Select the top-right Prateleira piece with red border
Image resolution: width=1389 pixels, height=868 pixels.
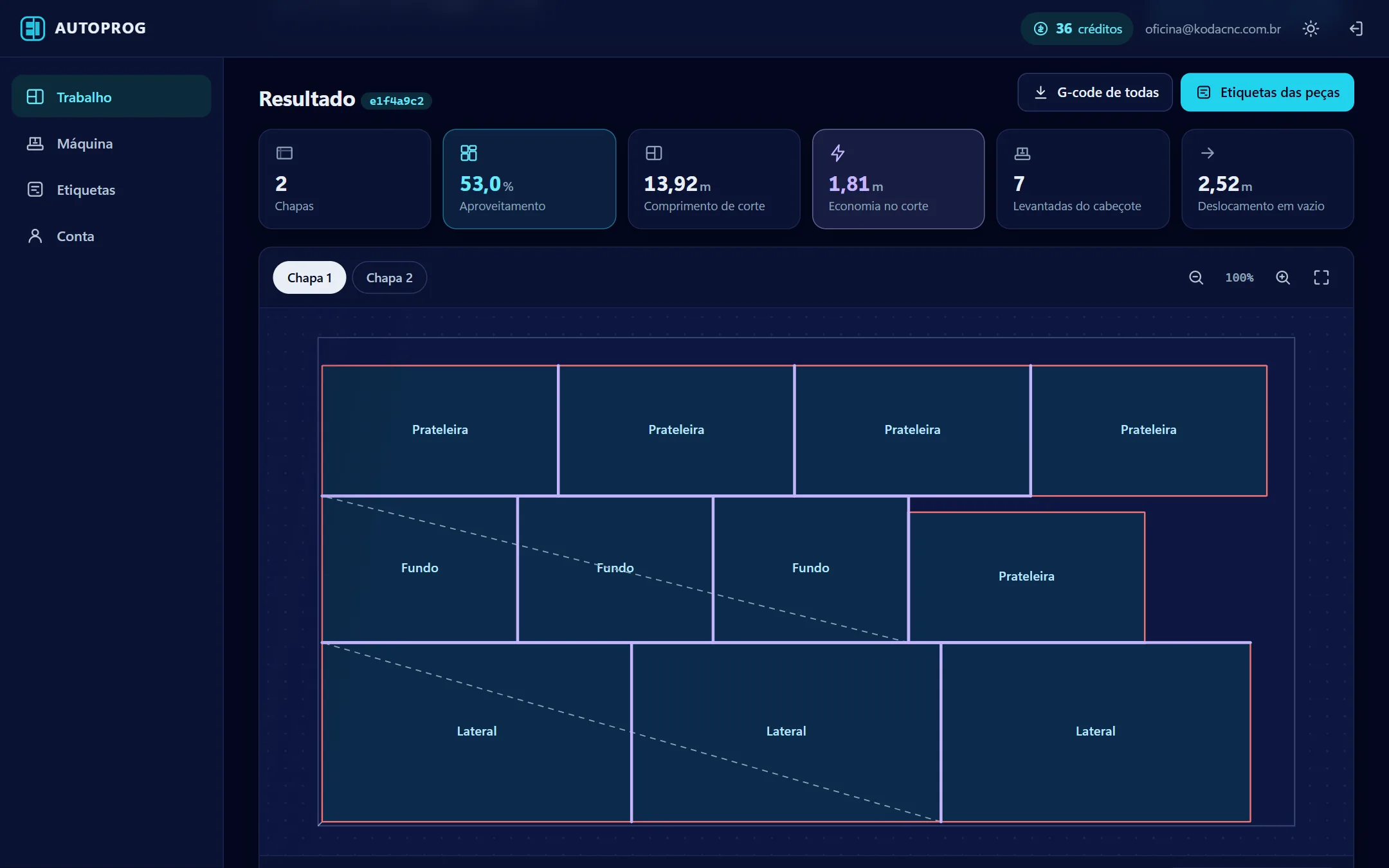click(1148, 430)
